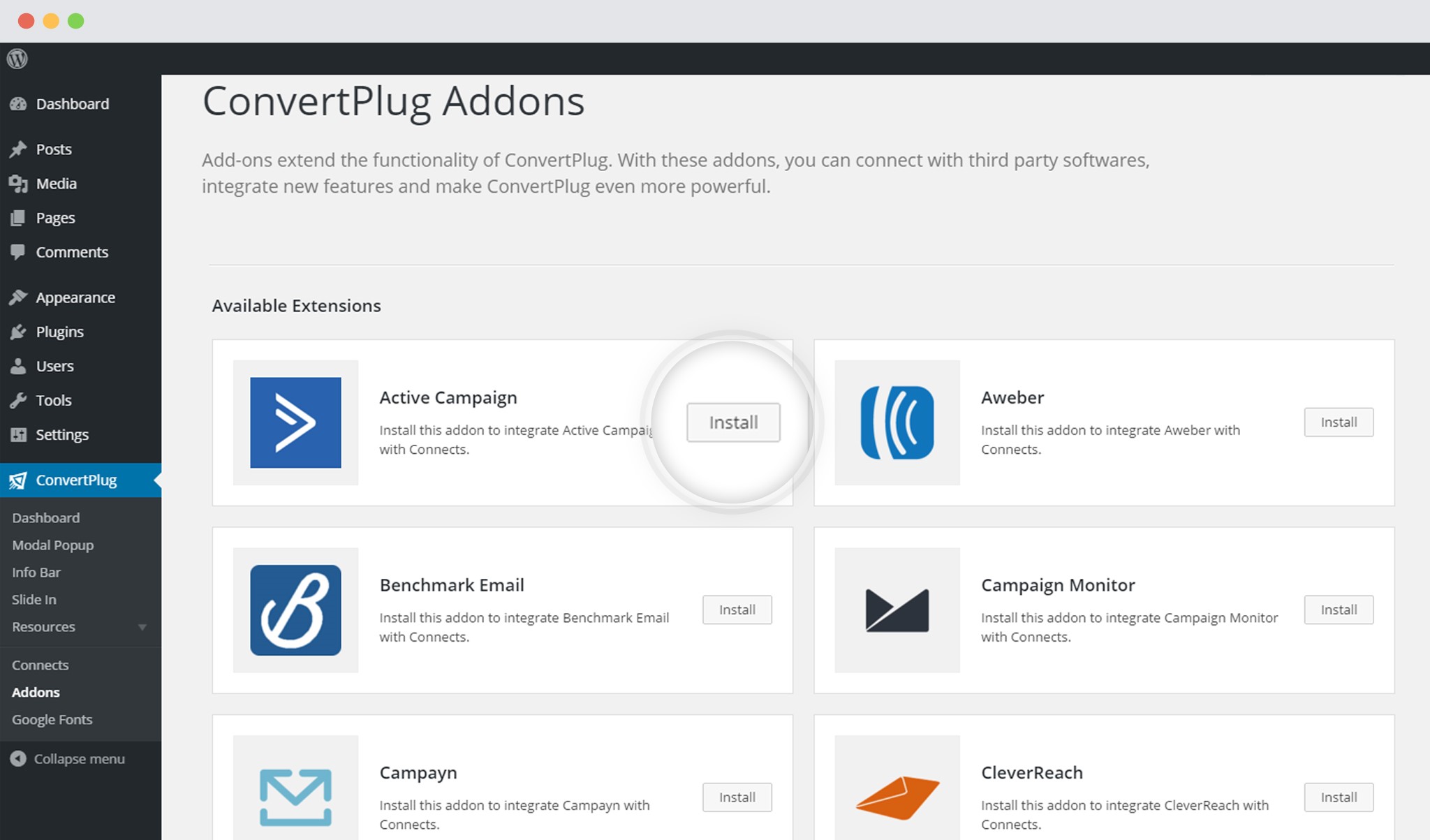The width and height of the screenshot is (1430, 840).
Task: Install the Active Campaign addon
Action: (x=733, y=422)
